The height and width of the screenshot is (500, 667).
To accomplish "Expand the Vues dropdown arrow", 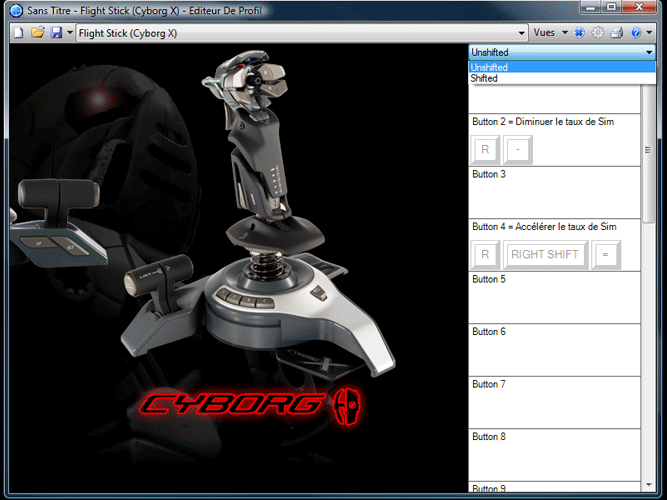I will [565, 33].
